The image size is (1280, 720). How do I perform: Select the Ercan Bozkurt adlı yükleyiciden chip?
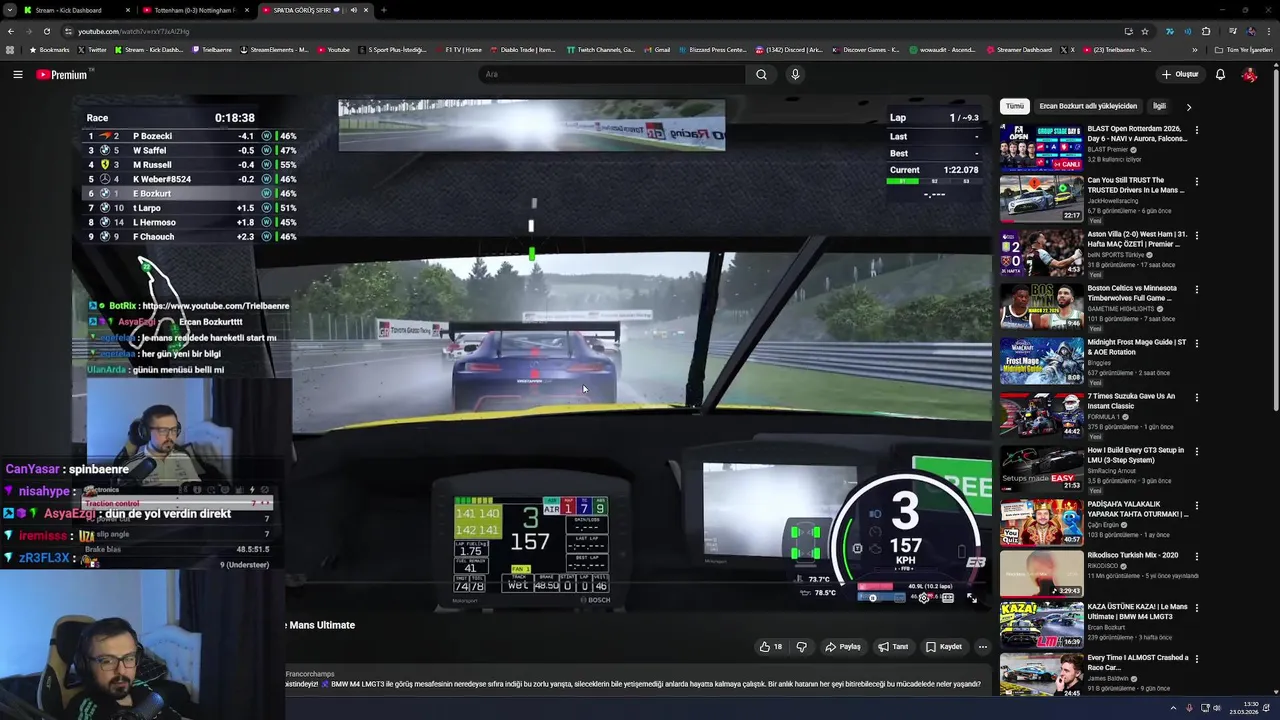pos(1088,106)
